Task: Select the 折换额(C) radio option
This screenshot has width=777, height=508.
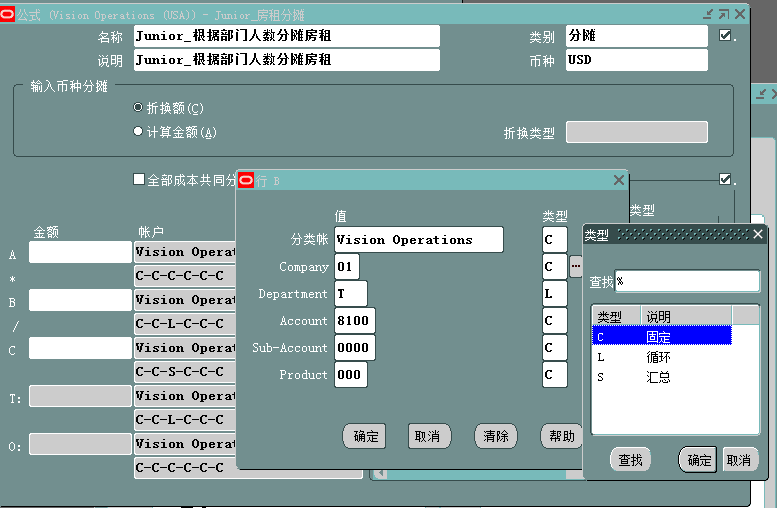Action: [x=138, y=107]
